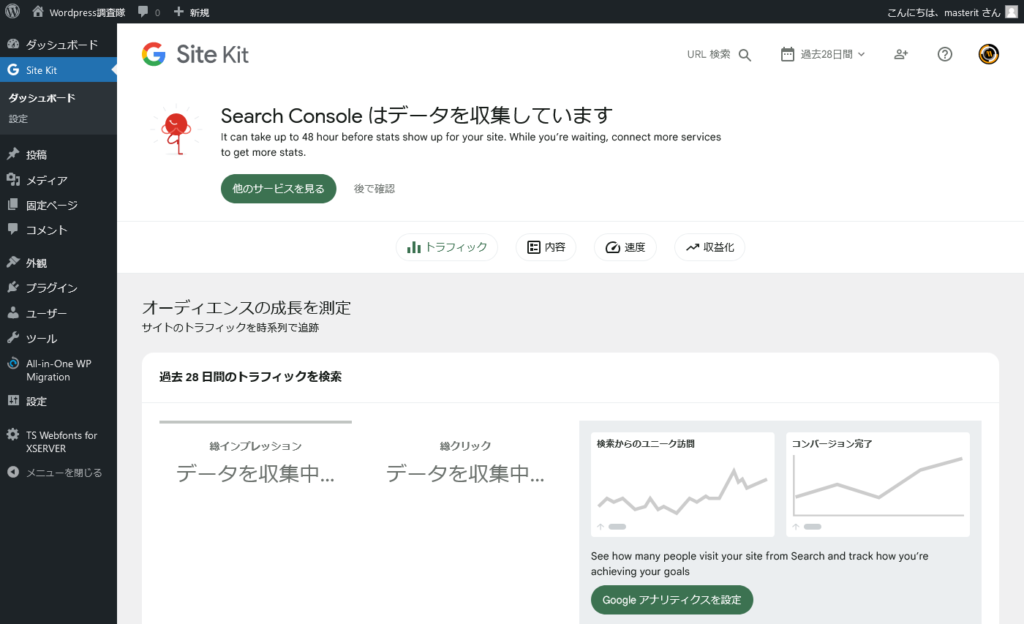Open プラグイン in the sidebar menu

click(51, 288)
